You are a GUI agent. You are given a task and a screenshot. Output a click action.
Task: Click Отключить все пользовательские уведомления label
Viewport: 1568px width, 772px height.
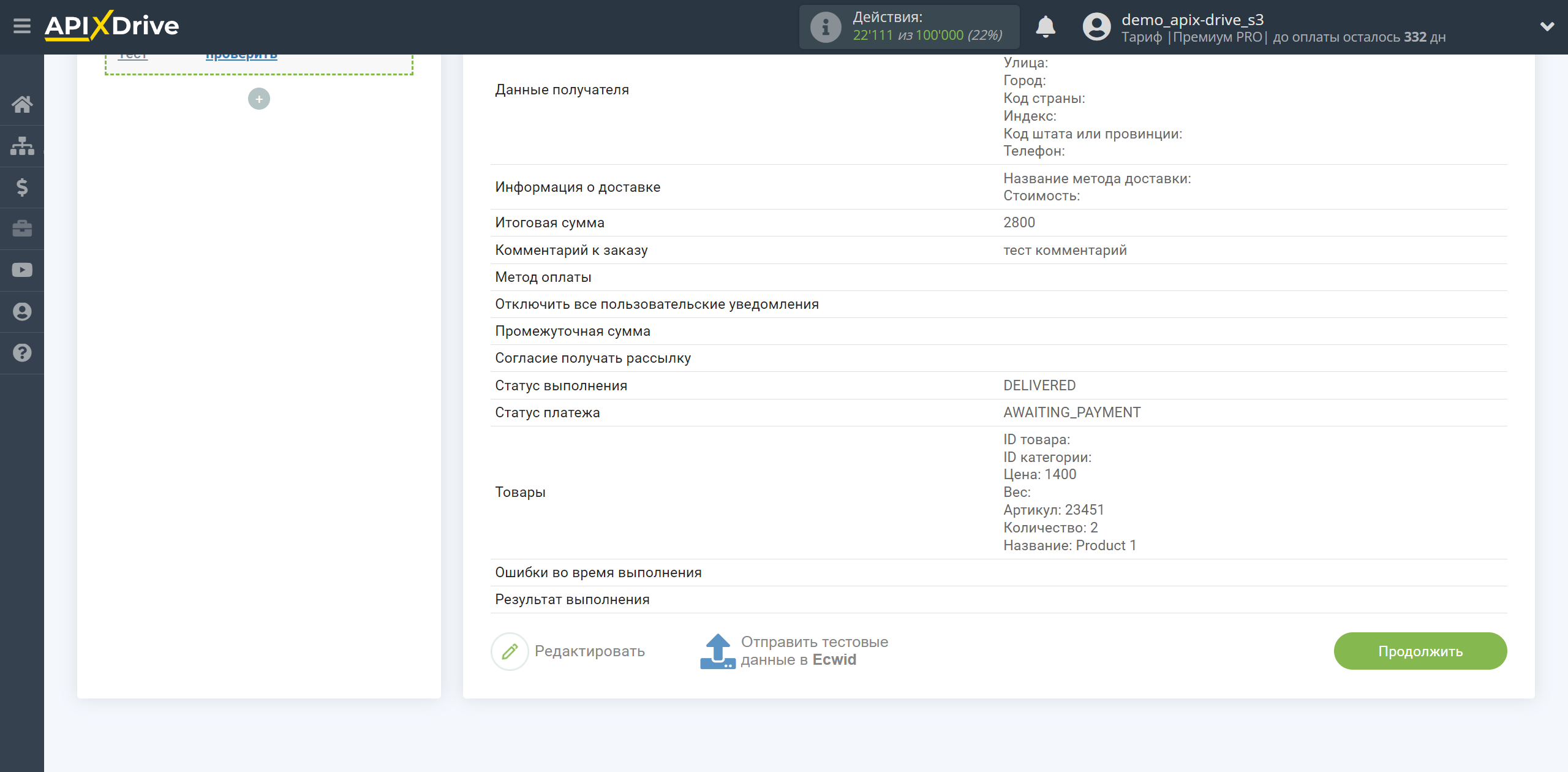point(657,304)
